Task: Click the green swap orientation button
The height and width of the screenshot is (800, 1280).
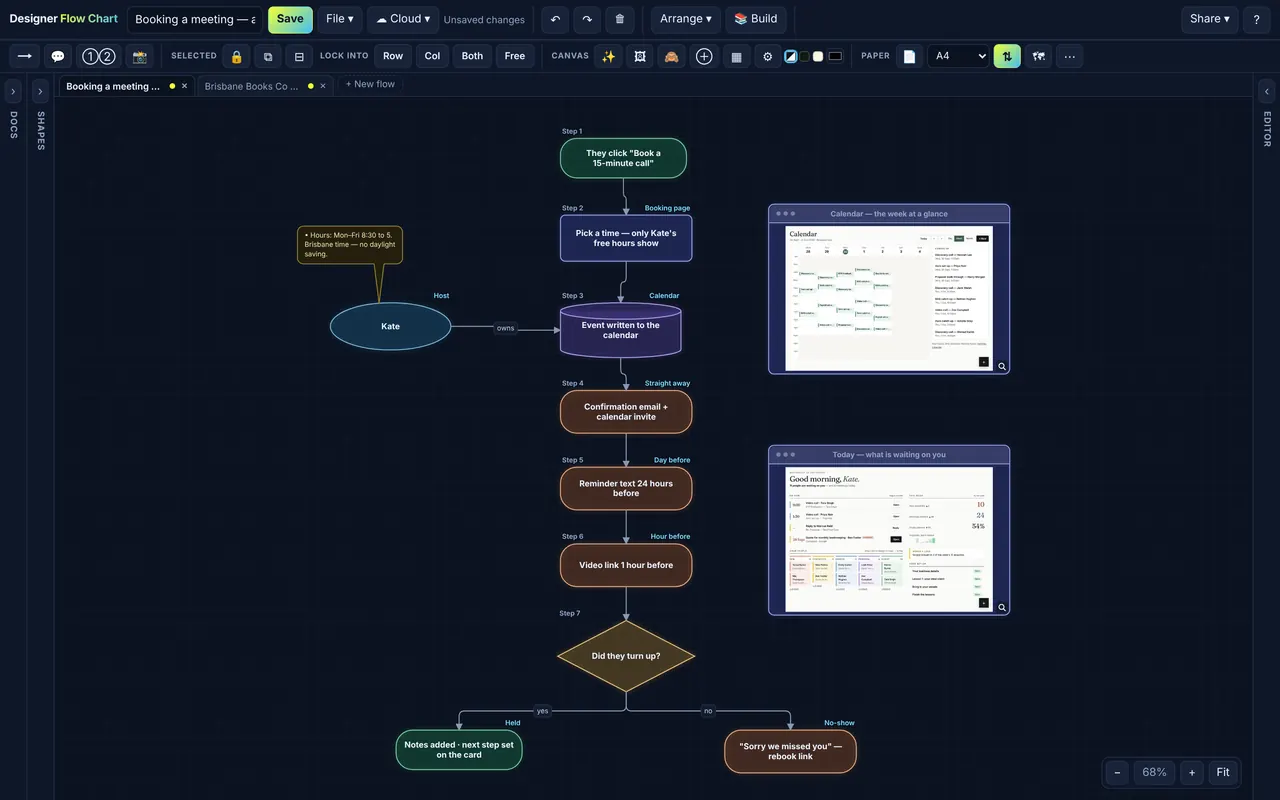Action: point(1007,56)
